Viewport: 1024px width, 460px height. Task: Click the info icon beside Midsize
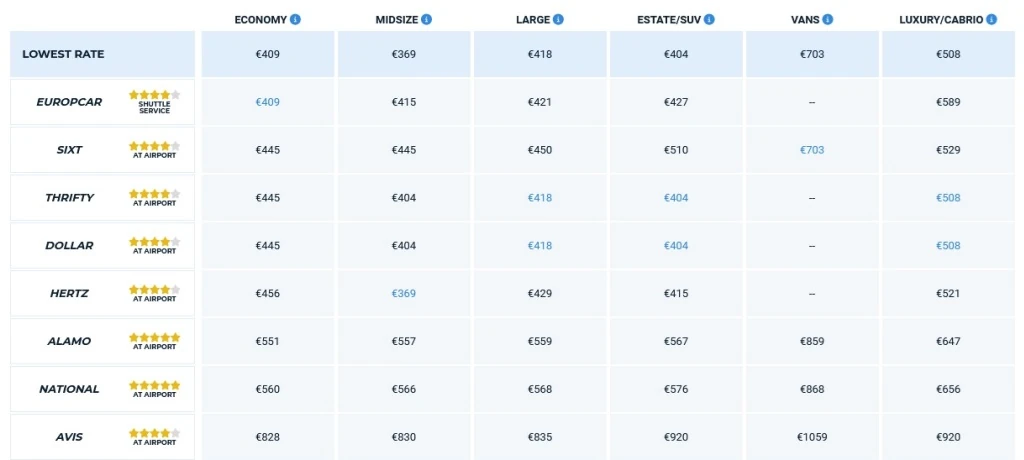(427, 20)
